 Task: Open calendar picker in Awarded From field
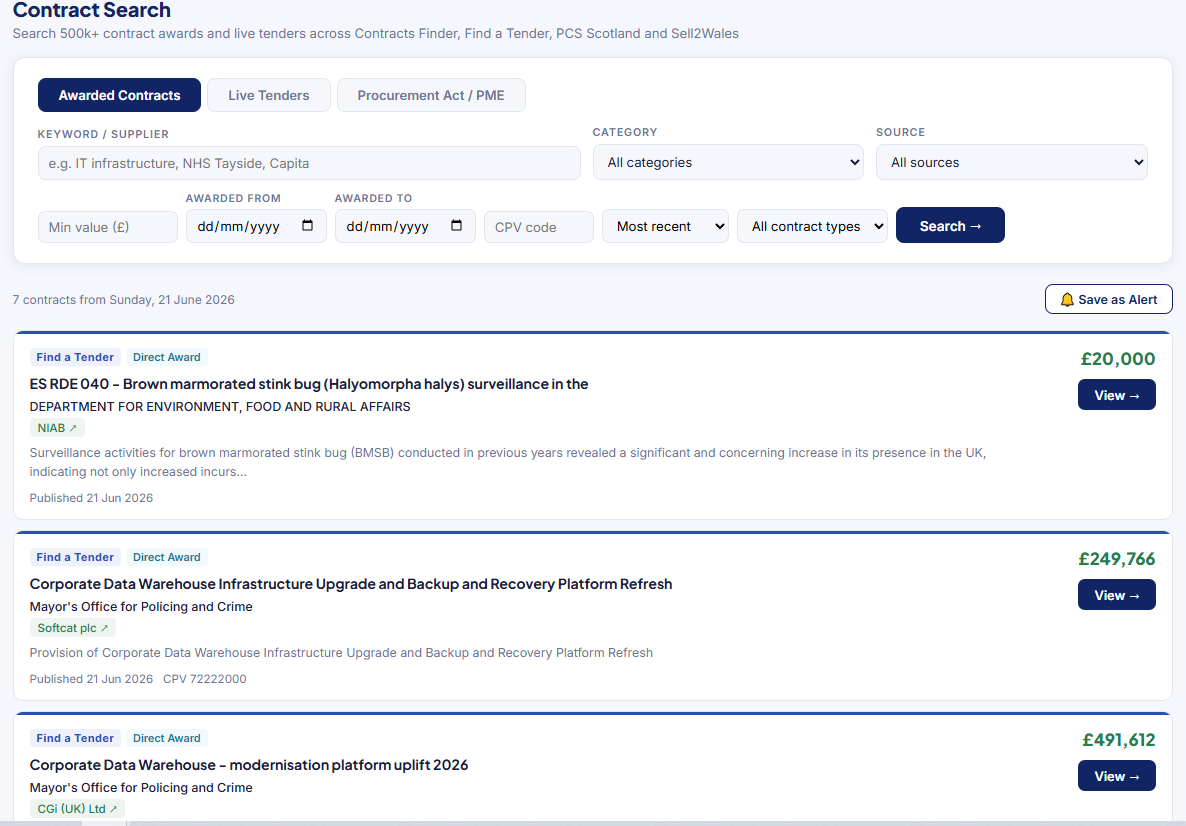(307, 225)
